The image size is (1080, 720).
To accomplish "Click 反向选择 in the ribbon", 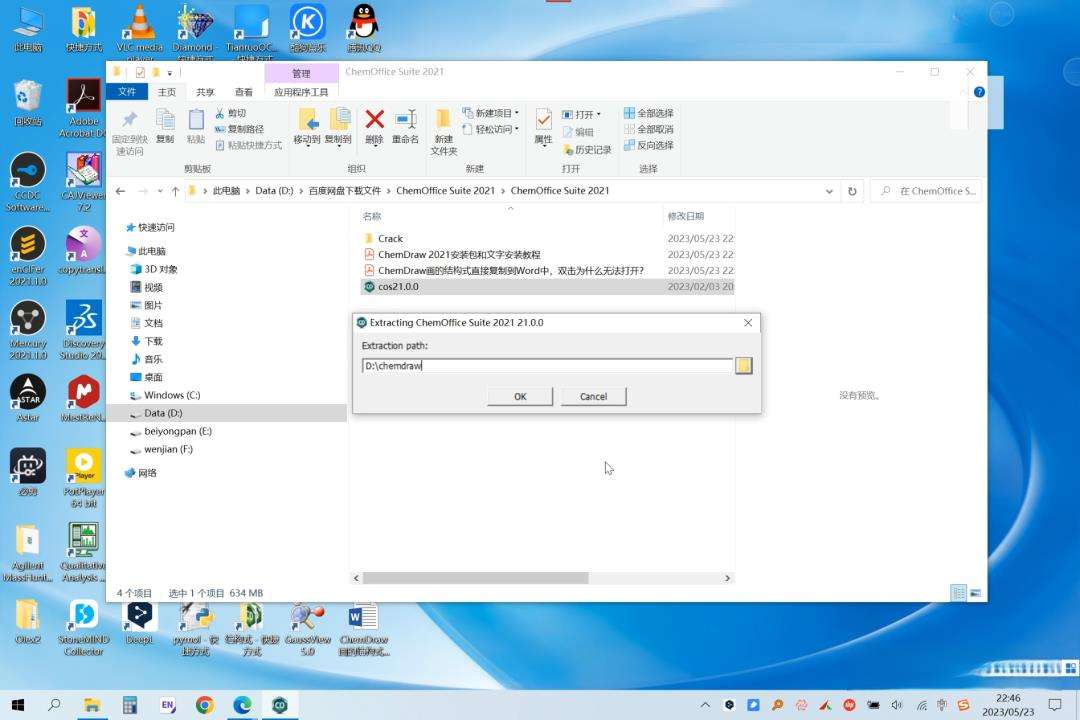I will pyautogui.click(x=649, y=145).
